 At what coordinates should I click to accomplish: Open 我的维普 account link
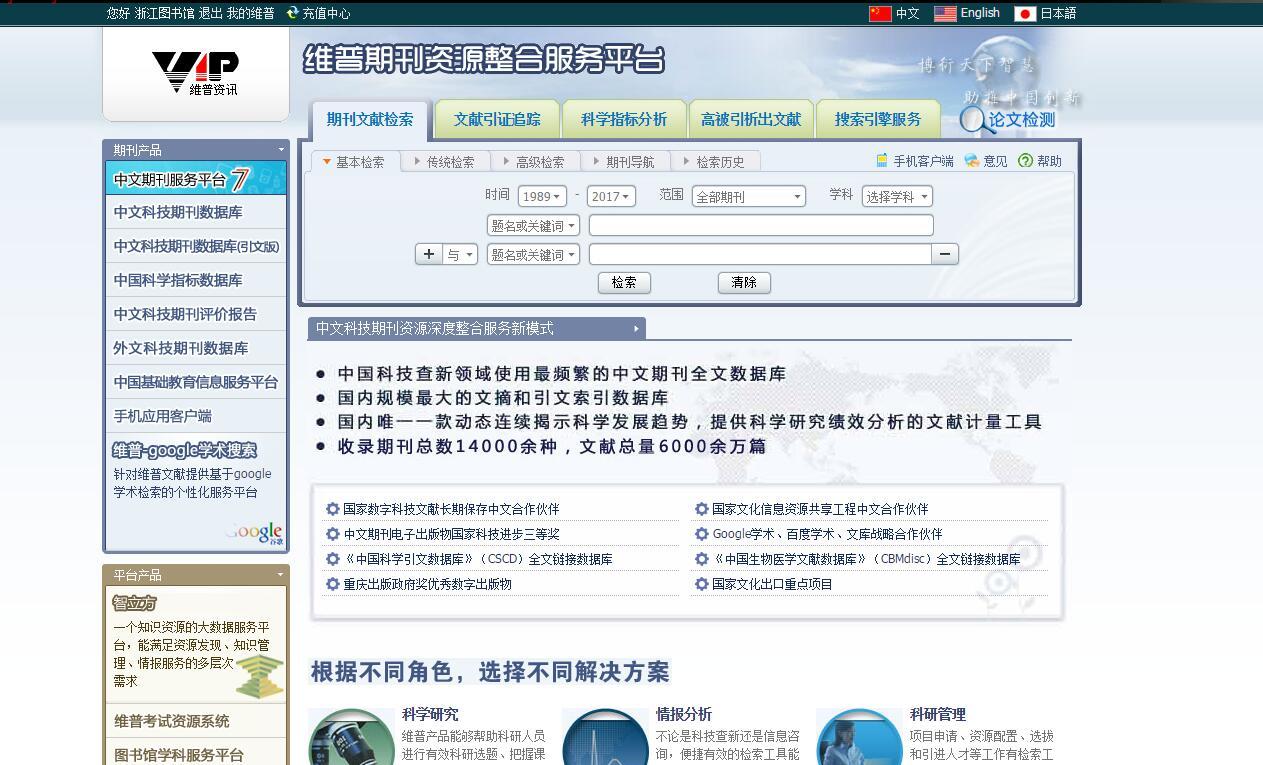pos(250,14)
